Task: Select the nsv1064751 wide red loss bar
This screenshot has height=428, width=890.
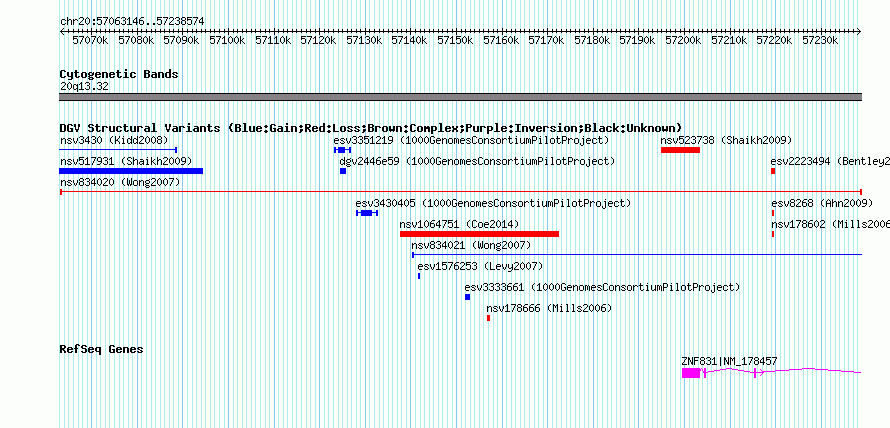Action: coord(479,234)
